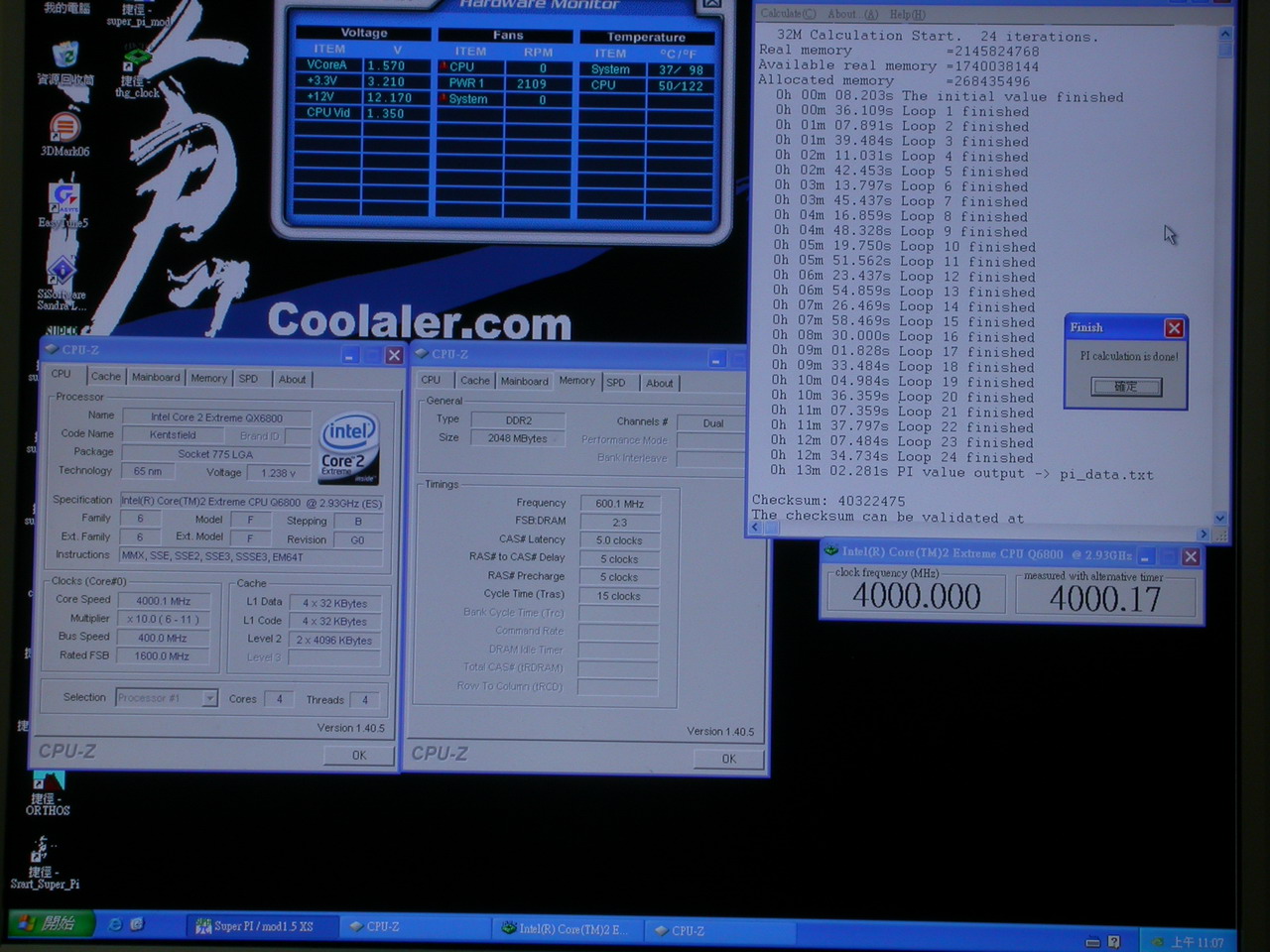Open About tab in right CPU-Z window

[660, 383]
